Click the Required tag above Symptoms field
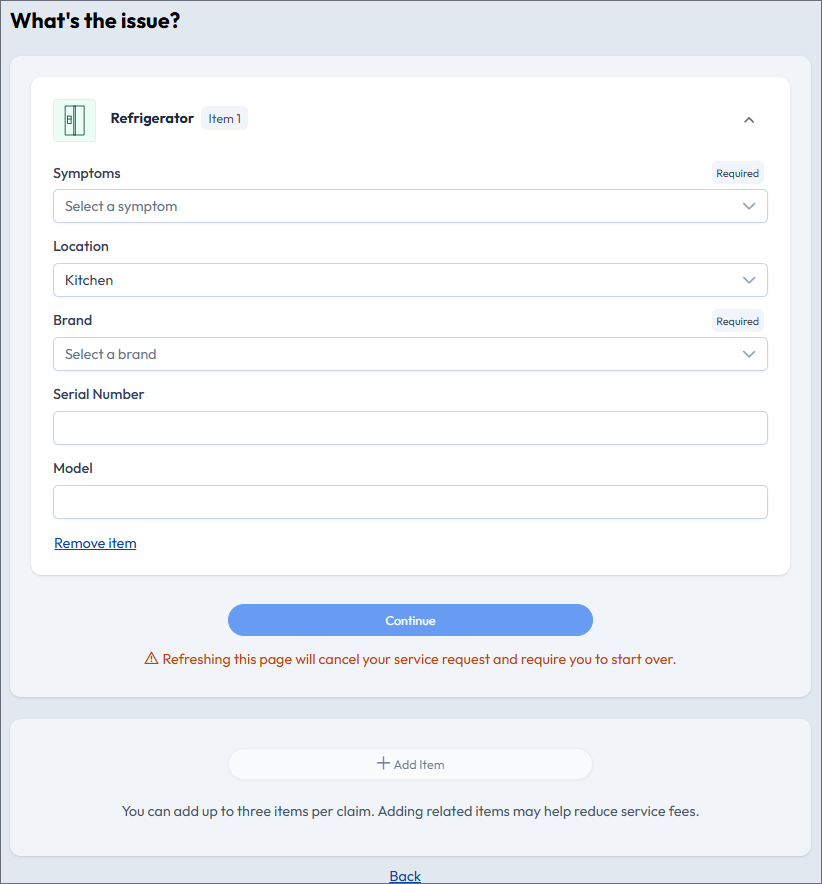Screen dimensions: 822x884 (x=737, y=173)
